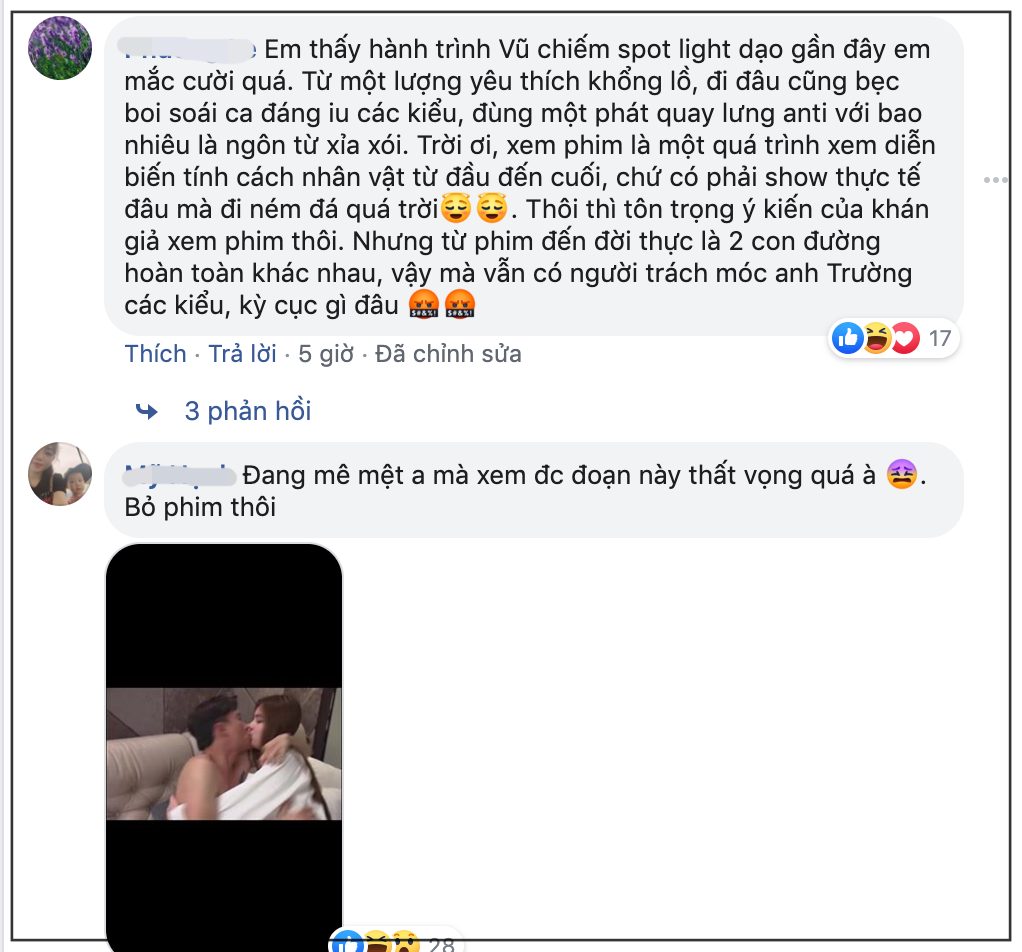This screenshot has width=1022, height=952.
Task: Click the blue like reaction icon on the first comment
Action: (x=848, y=338)
